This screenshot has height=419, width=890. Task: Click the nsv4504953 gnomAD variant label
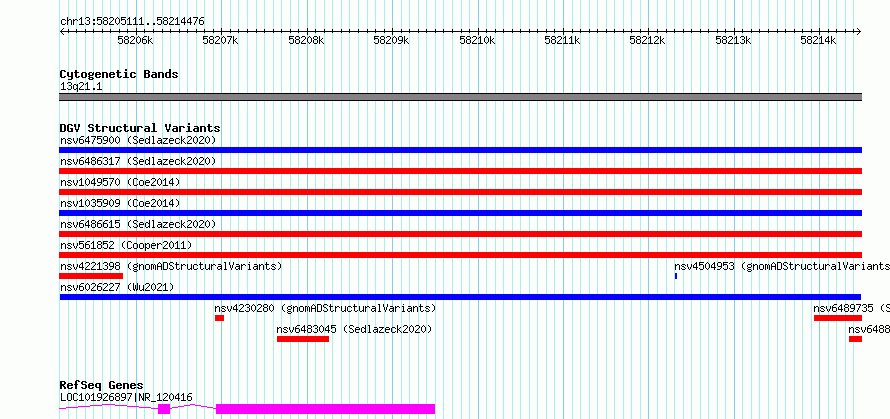click(x=782, y=266)
